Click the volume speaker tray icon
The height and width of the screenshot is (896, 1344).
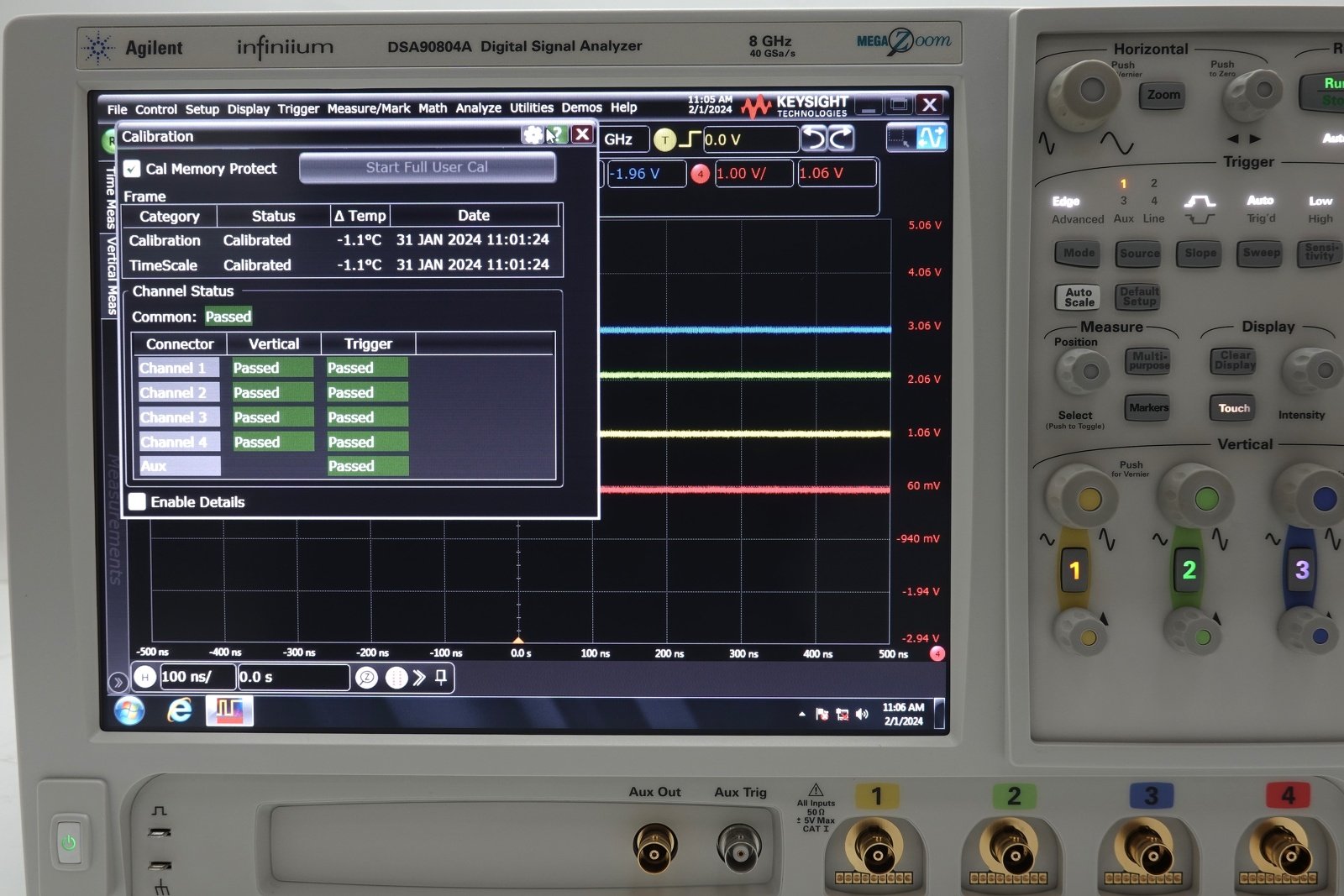click(x=862, y=715)
